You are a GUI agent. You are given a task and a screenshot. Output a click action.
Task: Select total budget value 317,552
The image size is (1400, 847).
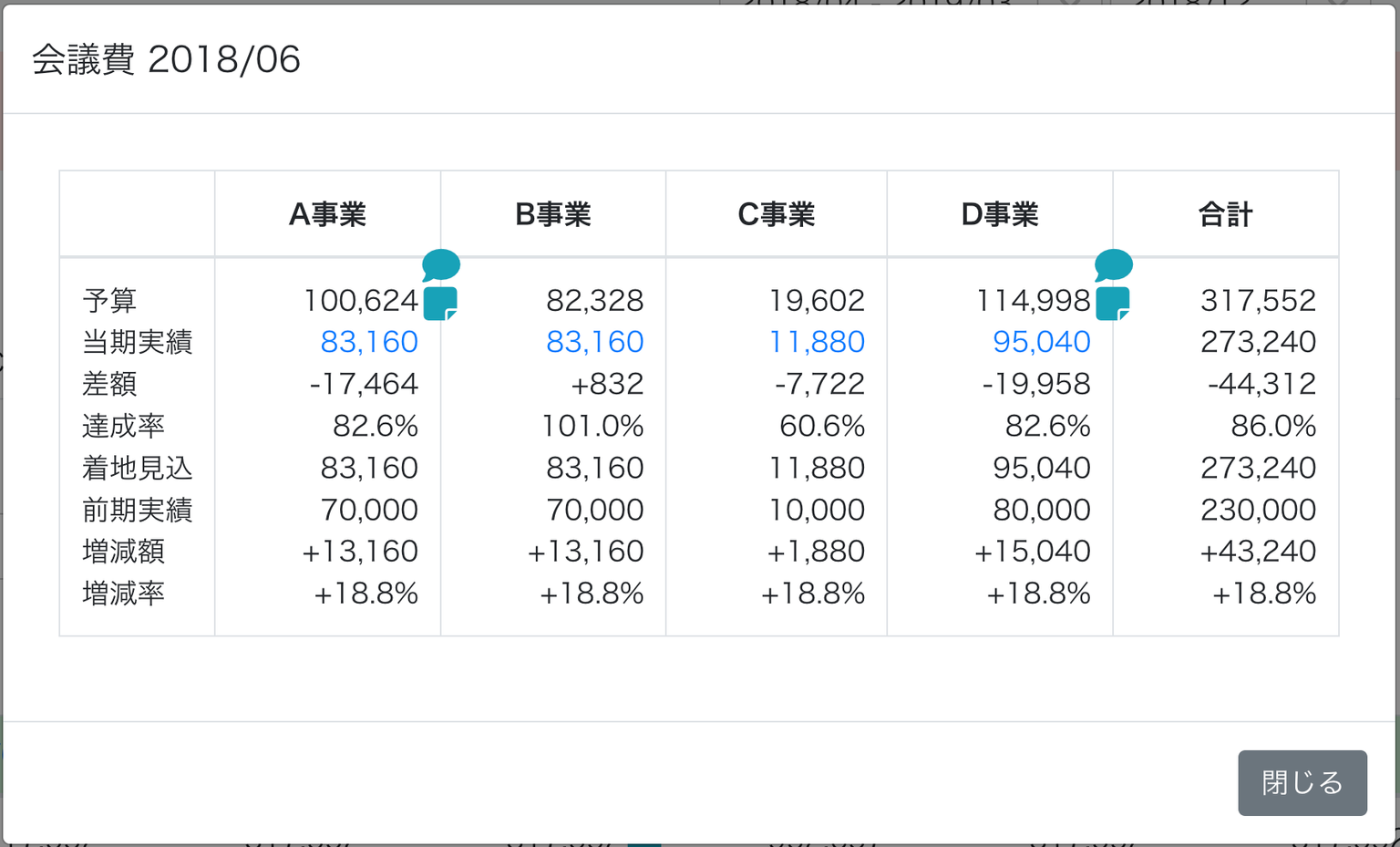click(x=1259, y=300)
